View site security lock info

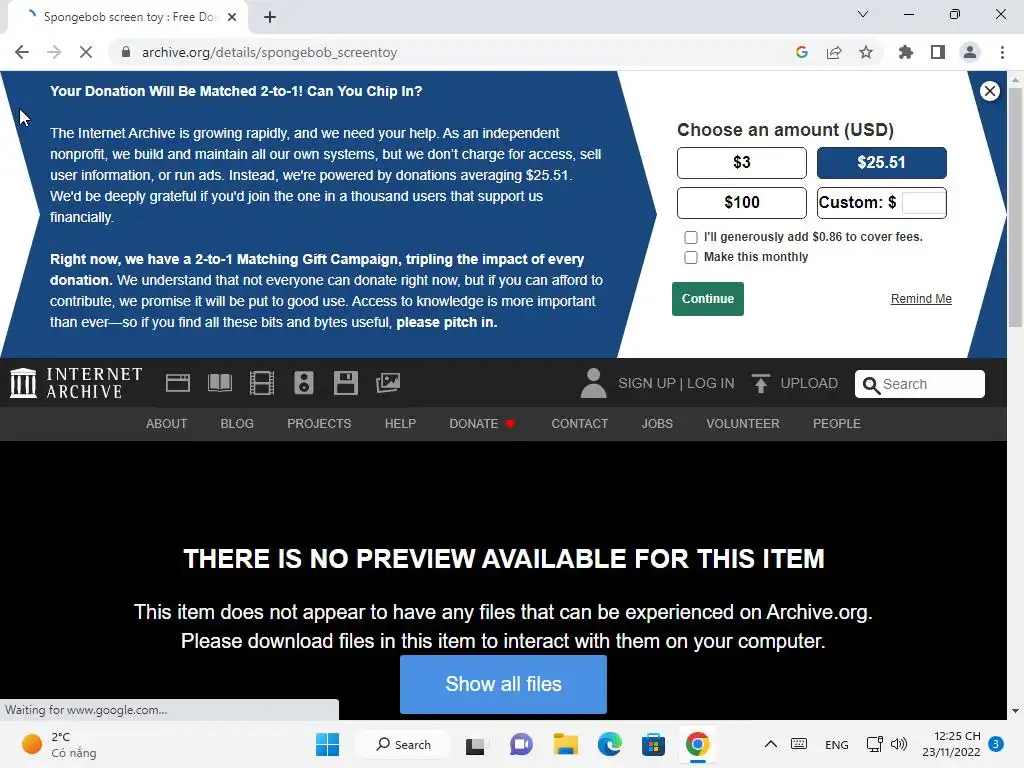(126, 52)
